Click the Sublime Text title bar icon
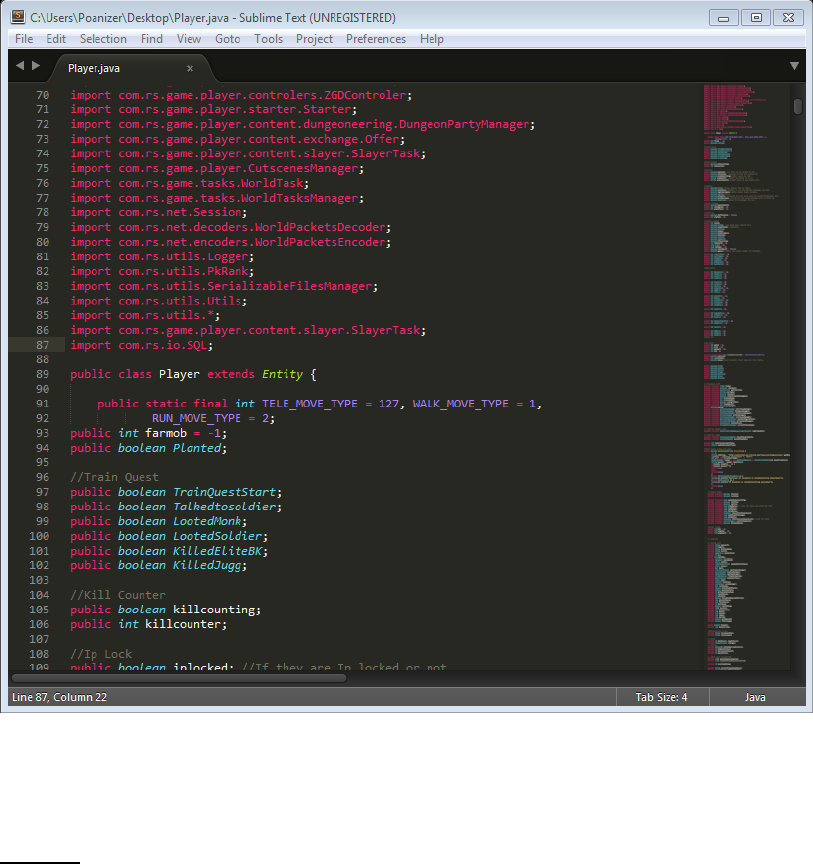813x864 pixels. pyautogui.click(x=18, y=17)
